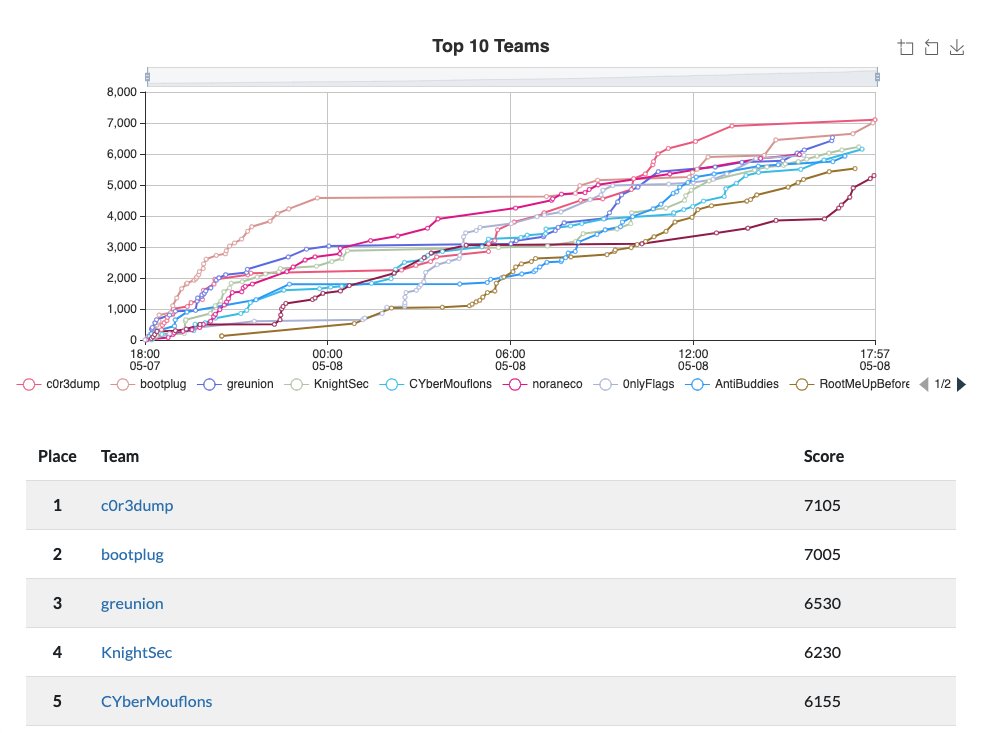Open CYberMouflons team link

[x=157, y=701]
